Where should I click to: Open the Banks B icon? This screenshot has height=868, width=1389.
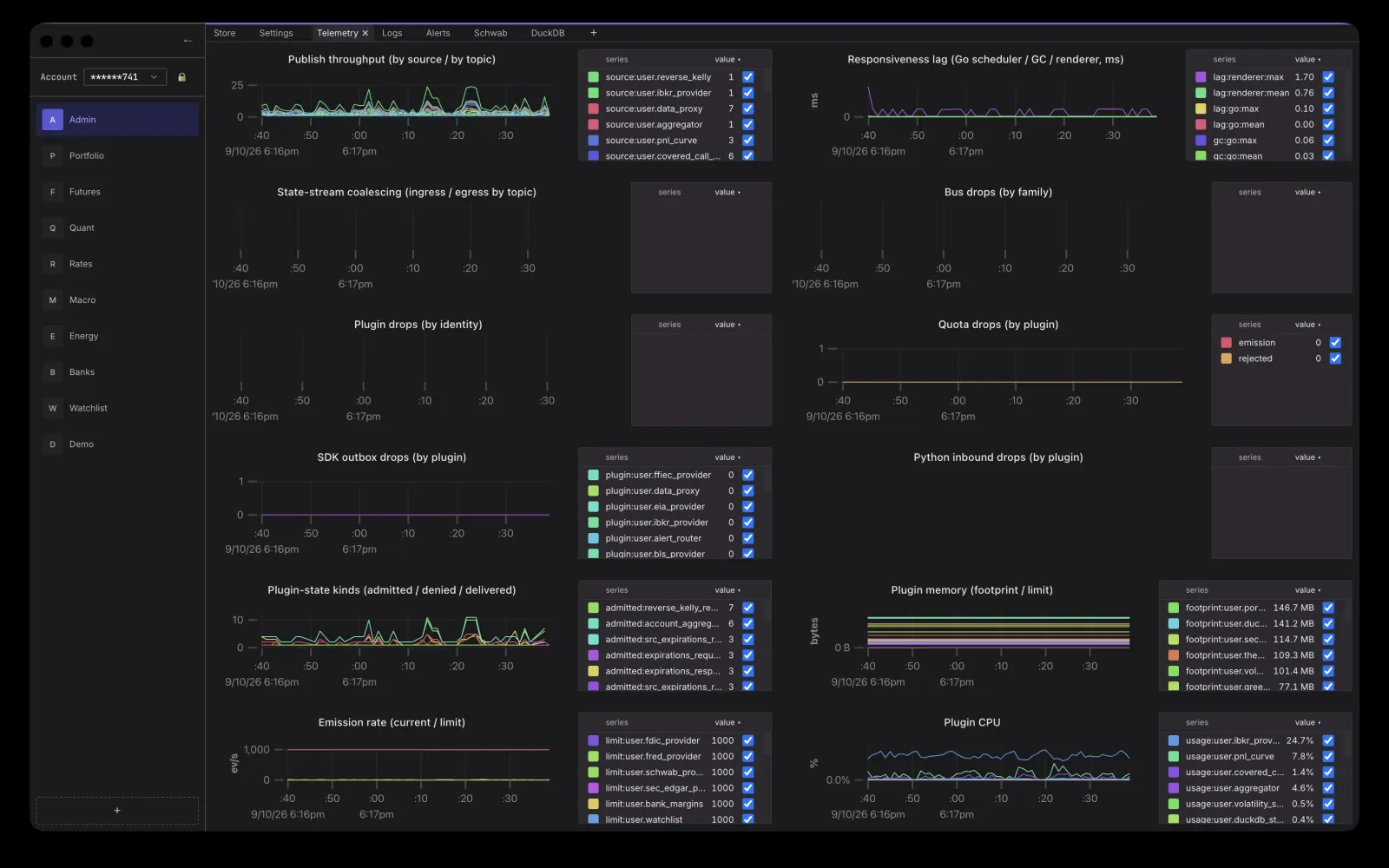[52, 372]
